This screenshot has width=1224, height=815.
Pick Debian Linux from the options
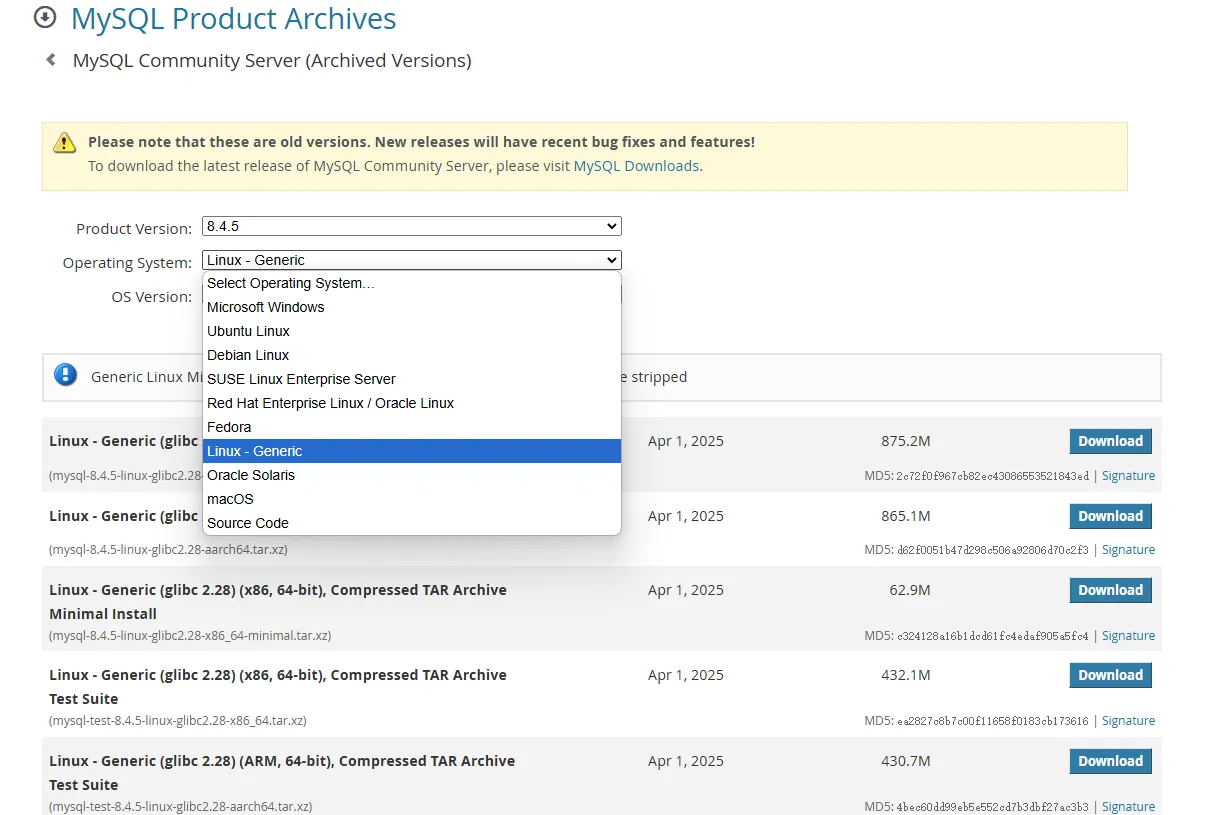point(248,355)
